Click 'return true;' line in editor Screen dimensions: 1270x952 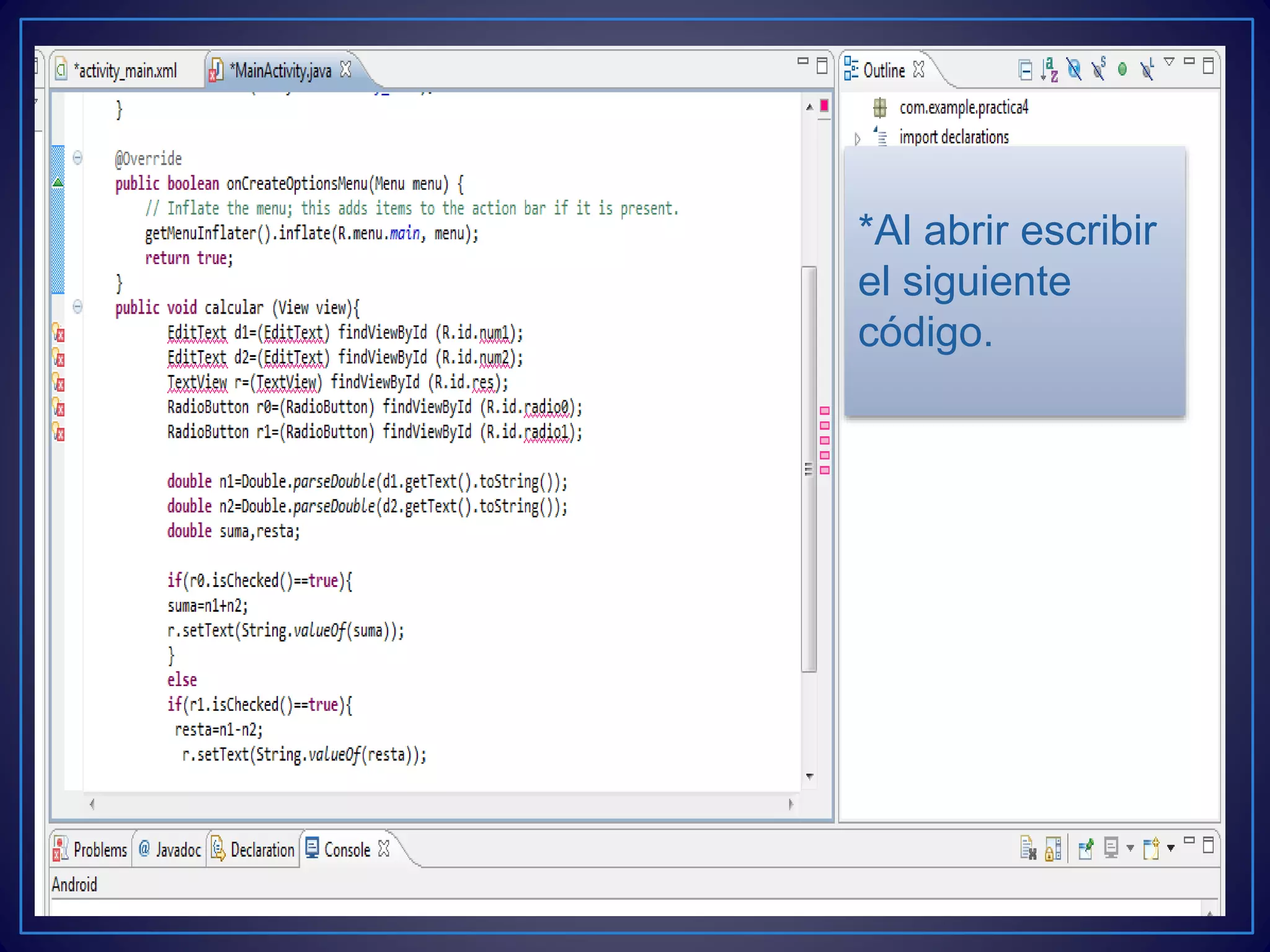tap(189, 258)
